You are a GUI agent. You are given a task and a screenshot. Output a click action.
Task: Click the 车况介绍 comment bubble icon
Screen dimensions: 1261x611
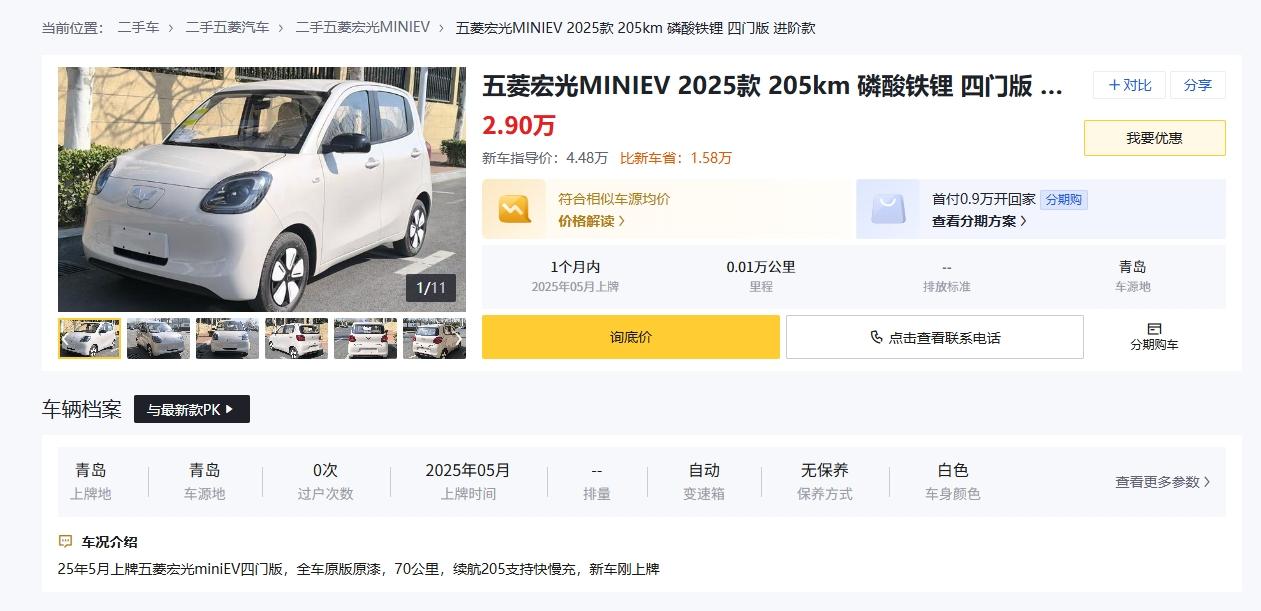click(x=66, y=542)
